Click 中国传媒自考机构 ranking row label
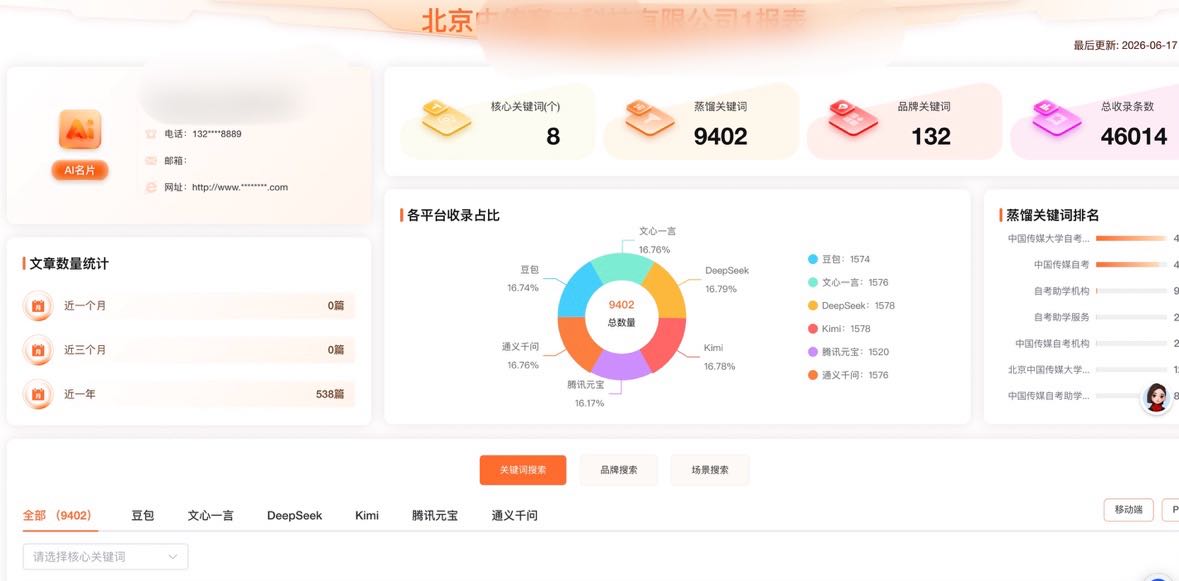Viewport: 1179px width, 581px height. point(1053,343)
